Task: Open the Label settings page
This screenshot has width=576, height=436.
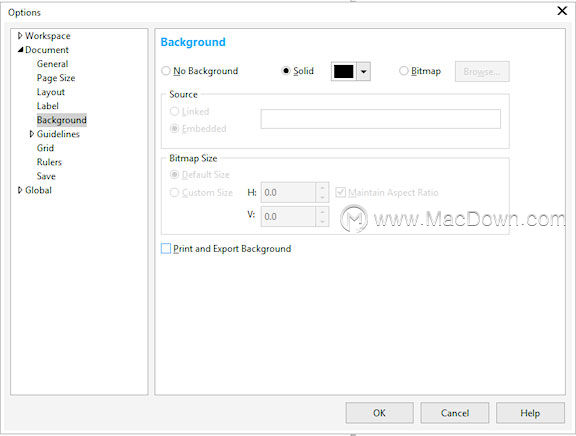Action: [x=48, y=106]
